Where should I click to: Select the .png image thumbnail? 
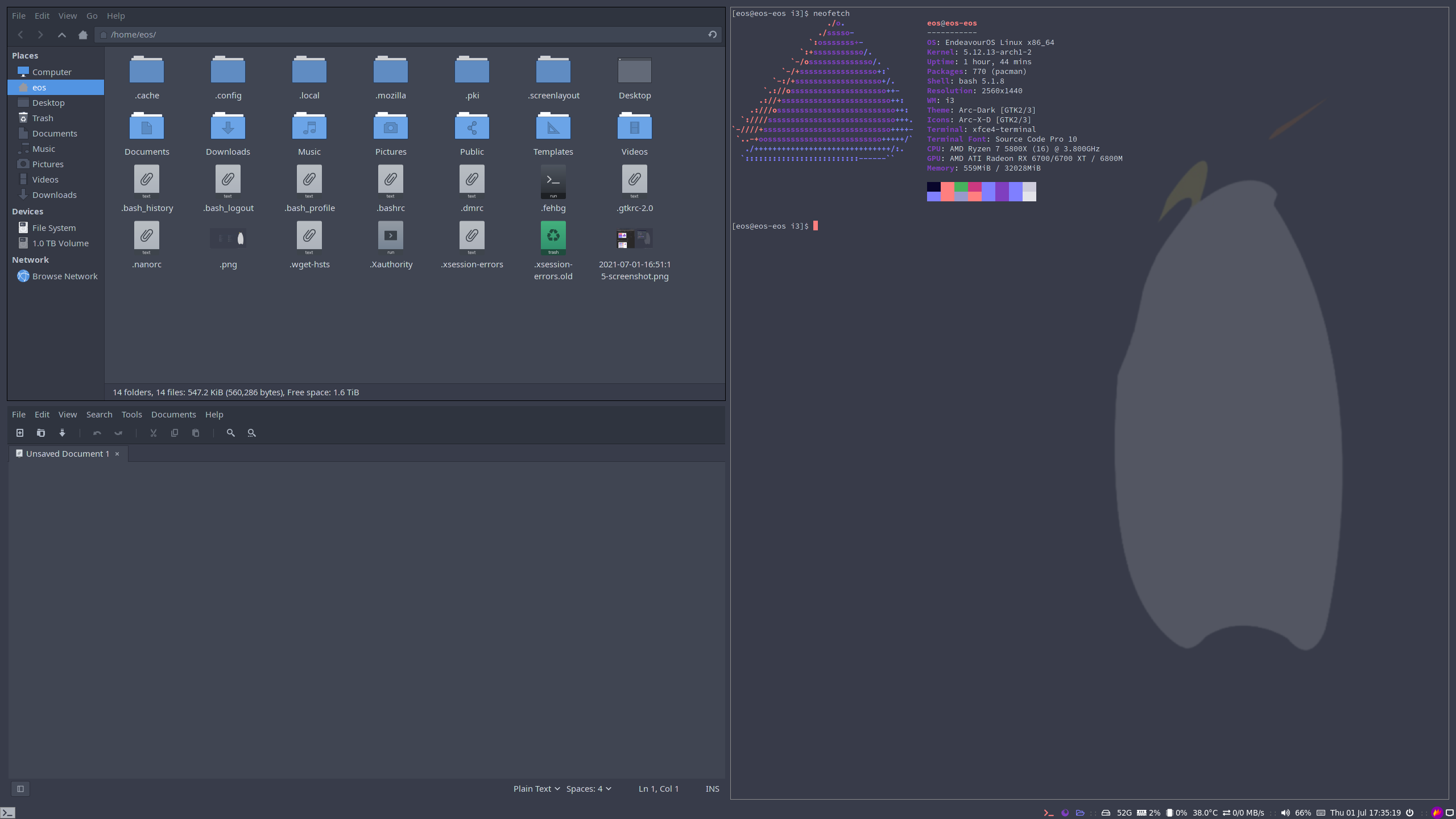tap(228, 239)
